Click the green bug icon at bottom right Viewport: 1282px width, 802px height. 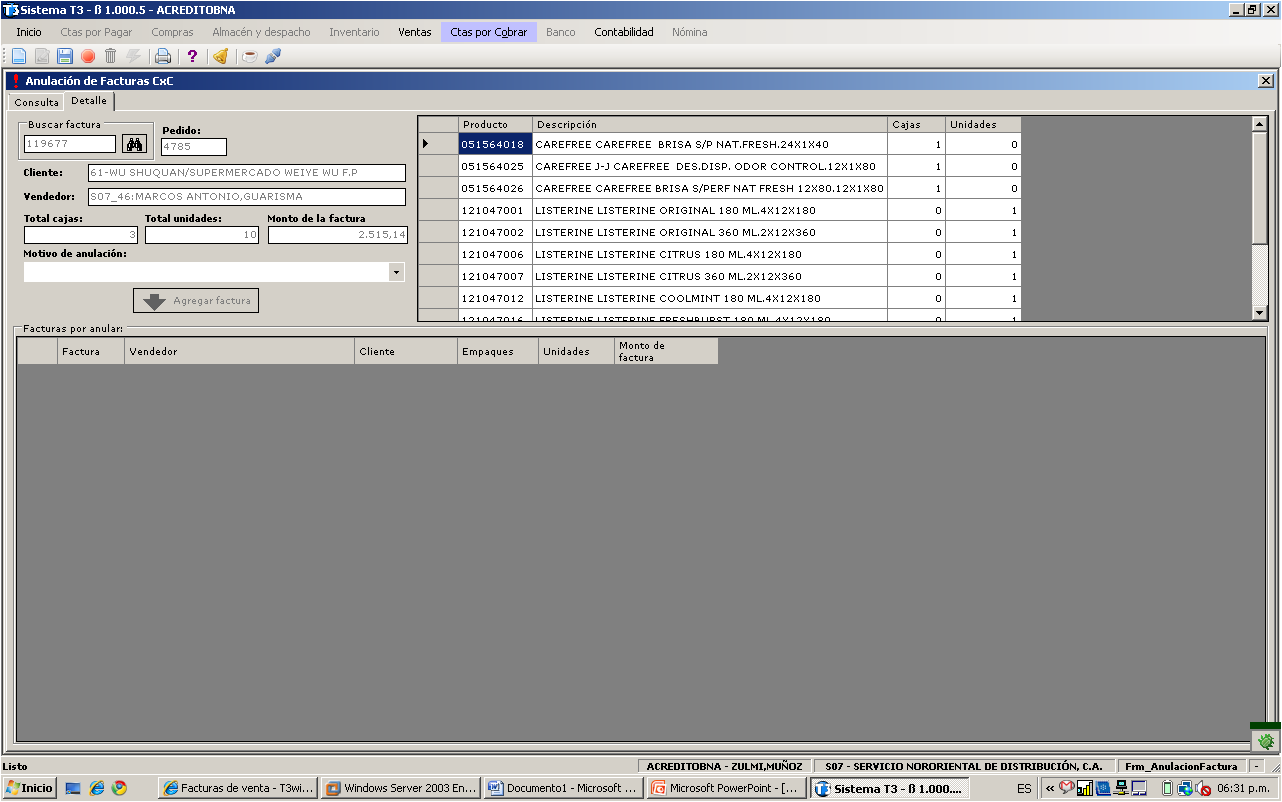tap(1266, 741)
